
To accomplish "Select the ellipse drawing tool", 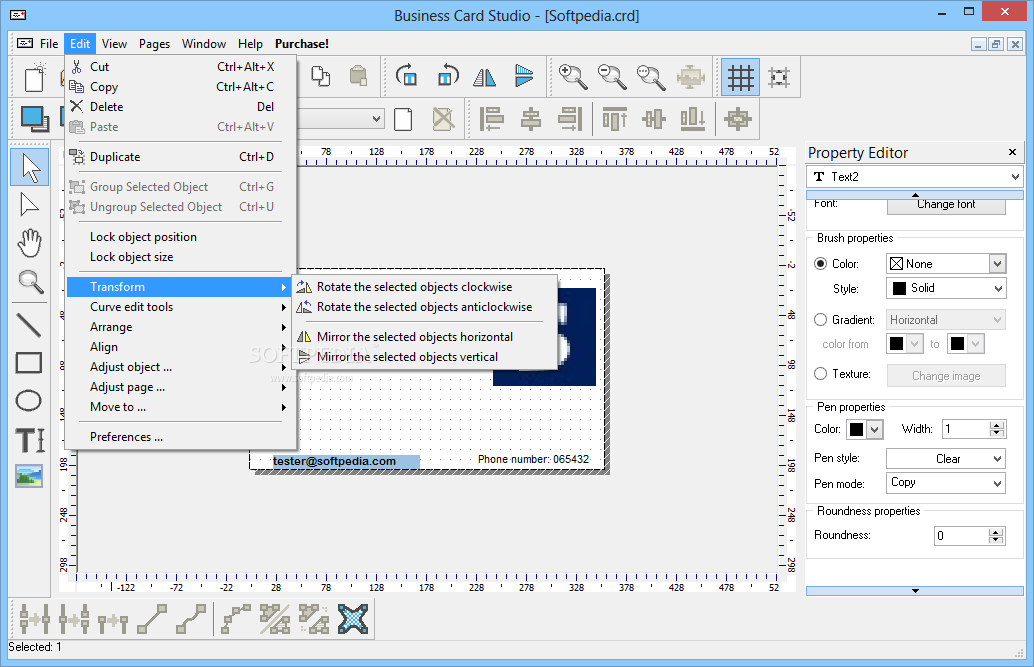I will click(x=29, y=400).
